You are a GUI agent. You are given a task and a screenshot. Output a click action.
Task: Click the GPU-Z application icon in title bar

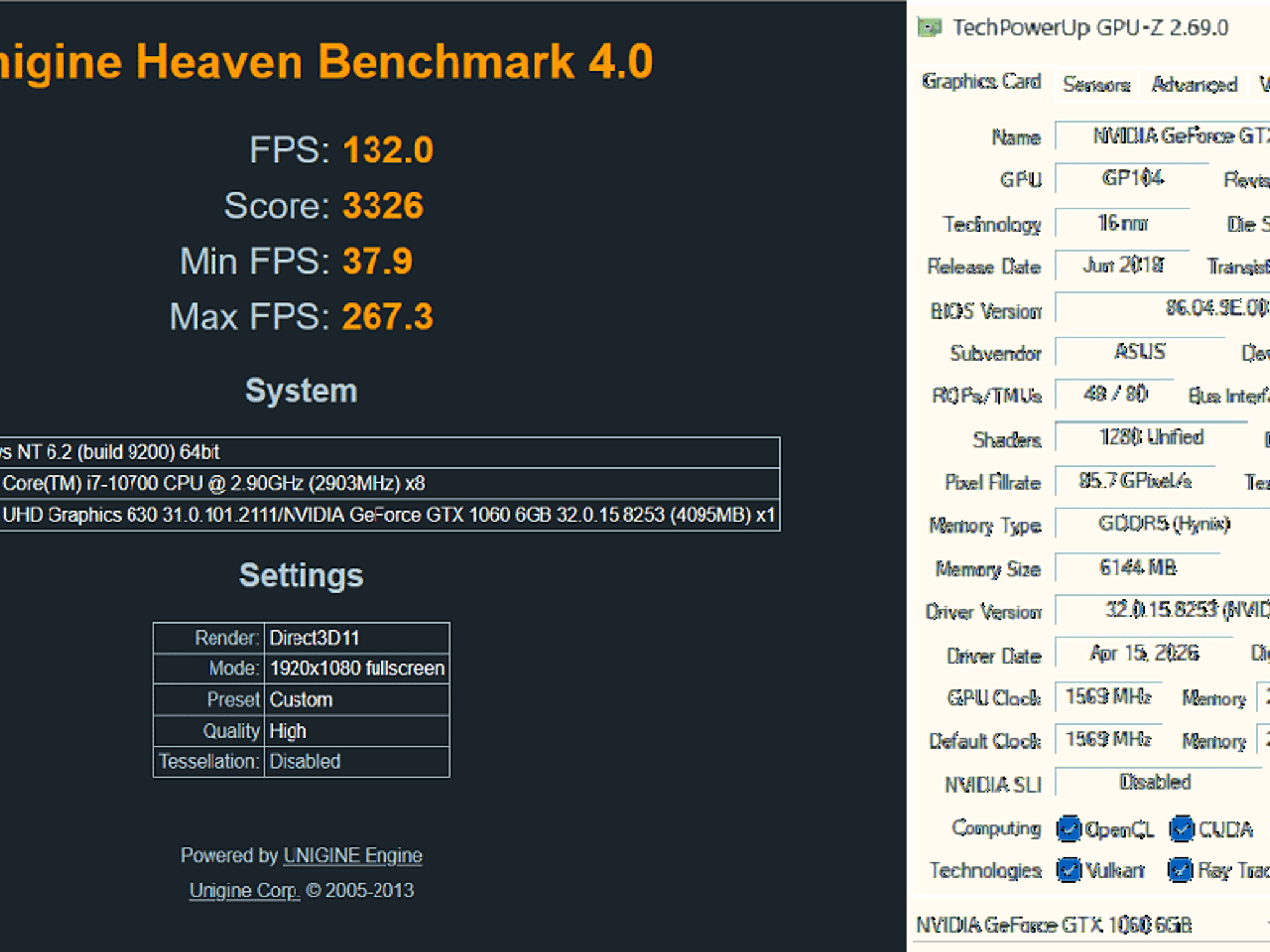930,28
